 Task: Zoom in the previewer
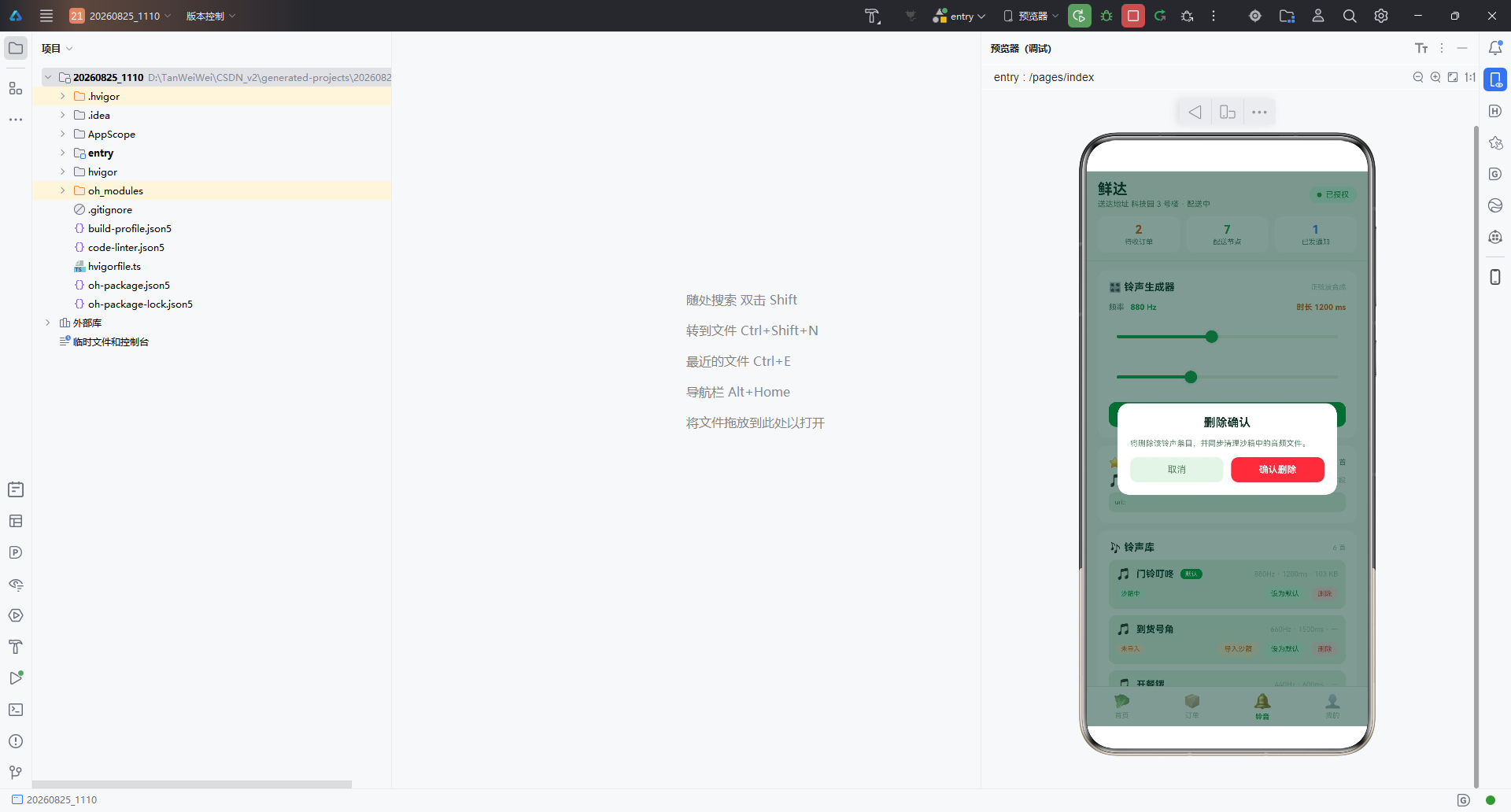pyautogui.click(x=1435, y=77)
